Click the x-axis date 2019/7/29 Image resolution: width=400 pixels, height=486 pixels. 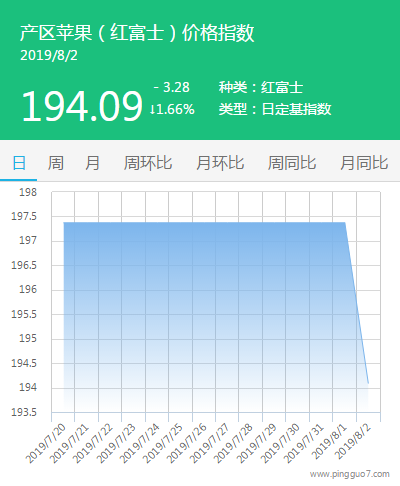(x=257, y=443)
